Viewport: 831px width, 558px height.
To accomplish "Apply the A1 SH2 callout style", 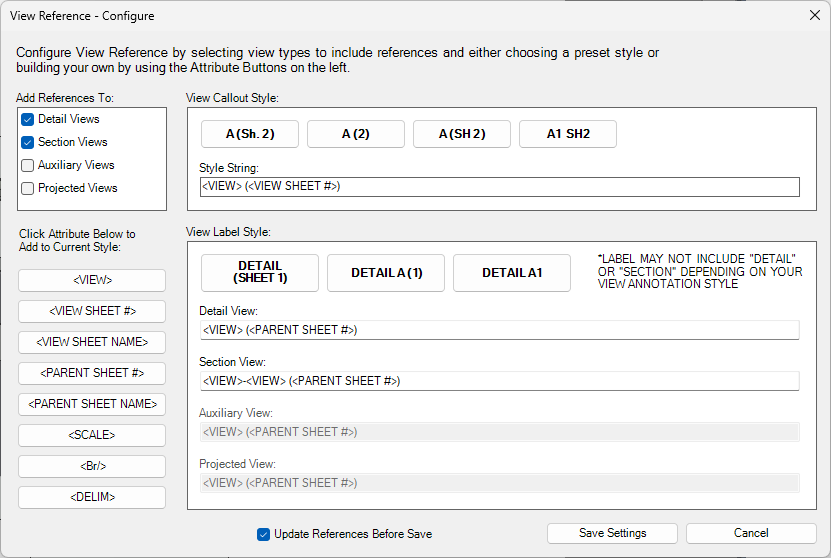I will point(567,134).
